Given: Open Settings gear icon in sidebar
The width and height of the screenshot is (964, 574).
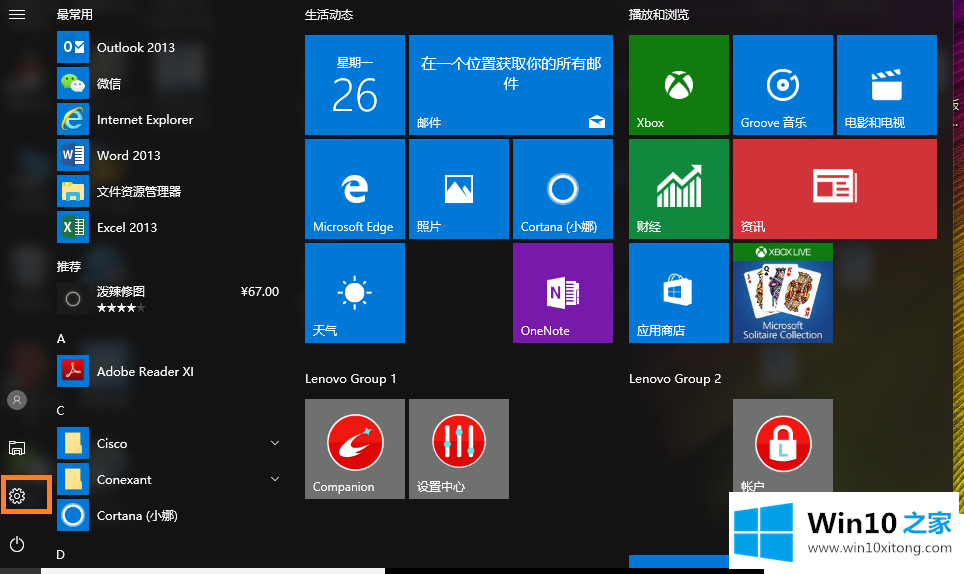Looking at the screenshot, I should [17, 496].
